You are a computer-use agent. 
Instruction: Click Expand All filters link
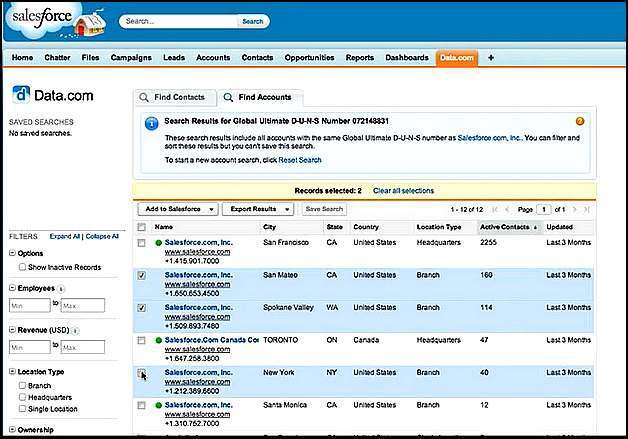point(64,236)
